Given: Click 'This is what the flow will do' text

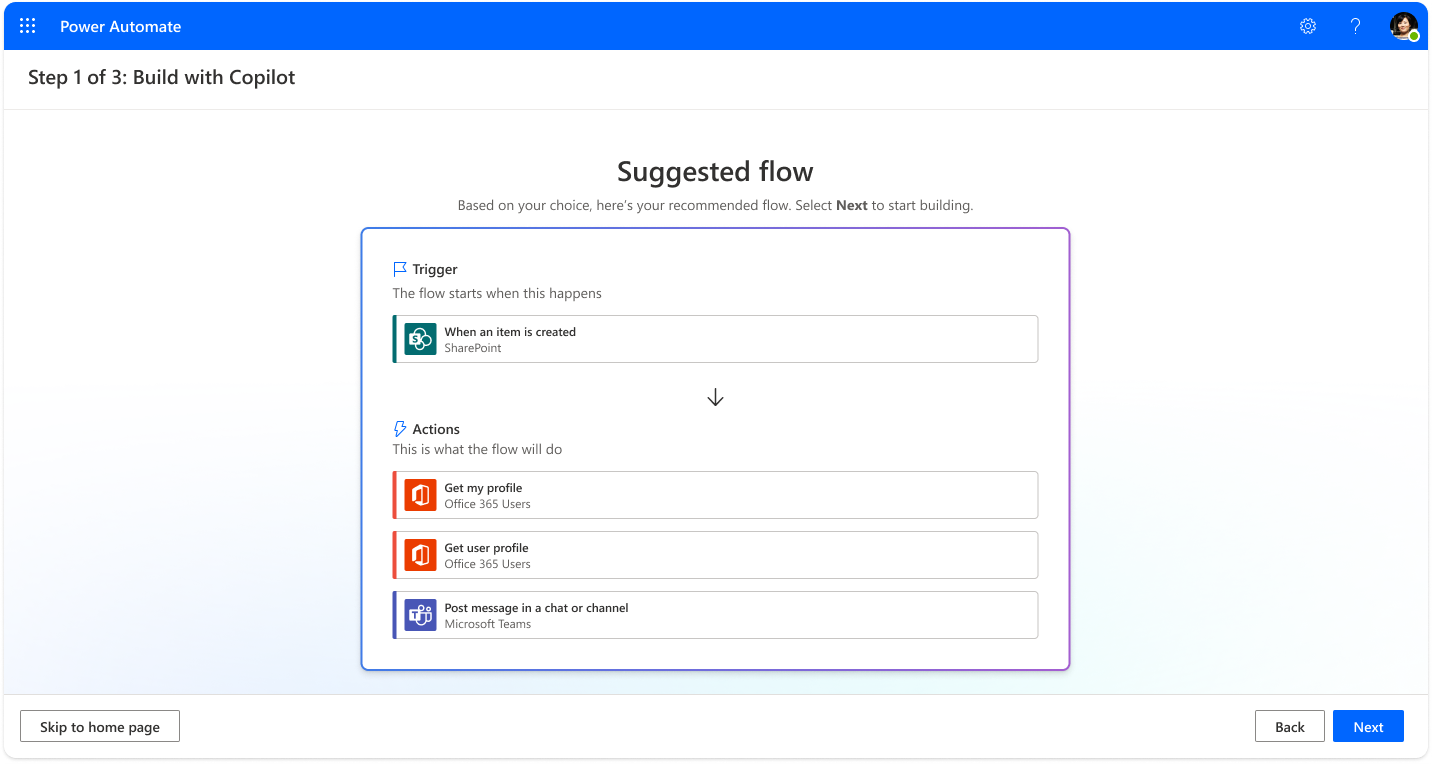Looking at the screenshot, I should [477, 450].
